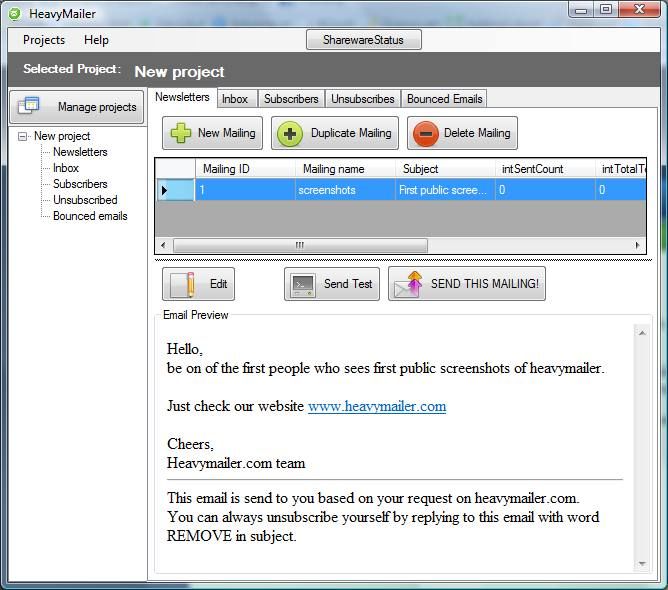This screenshot has height=590, width=668.
Task: Click the Manage projects window icon
Action: tap(29, 105)
